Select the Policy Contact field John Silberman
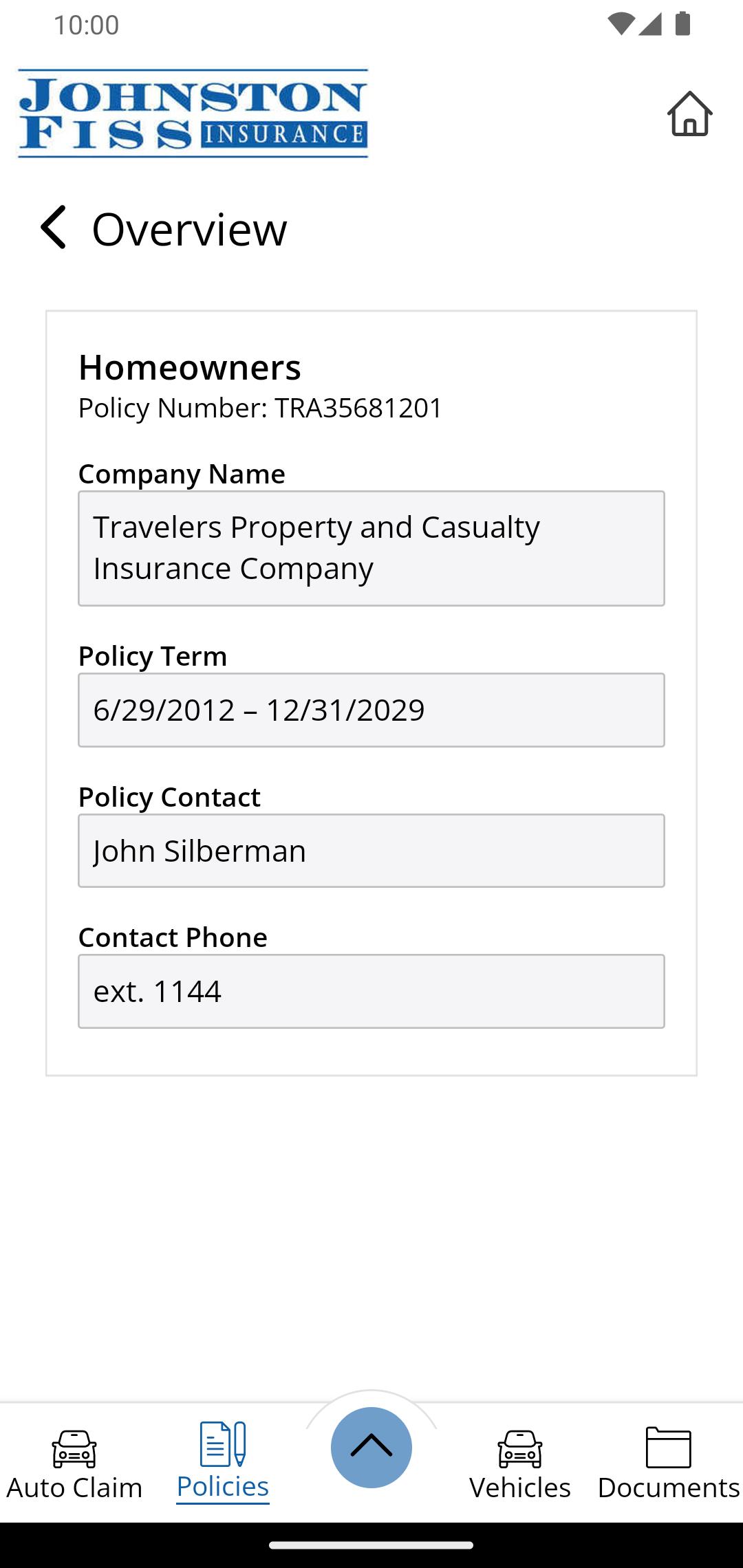Image resolution: width=743 pixels, height=1568 pixels. point(371,851)
